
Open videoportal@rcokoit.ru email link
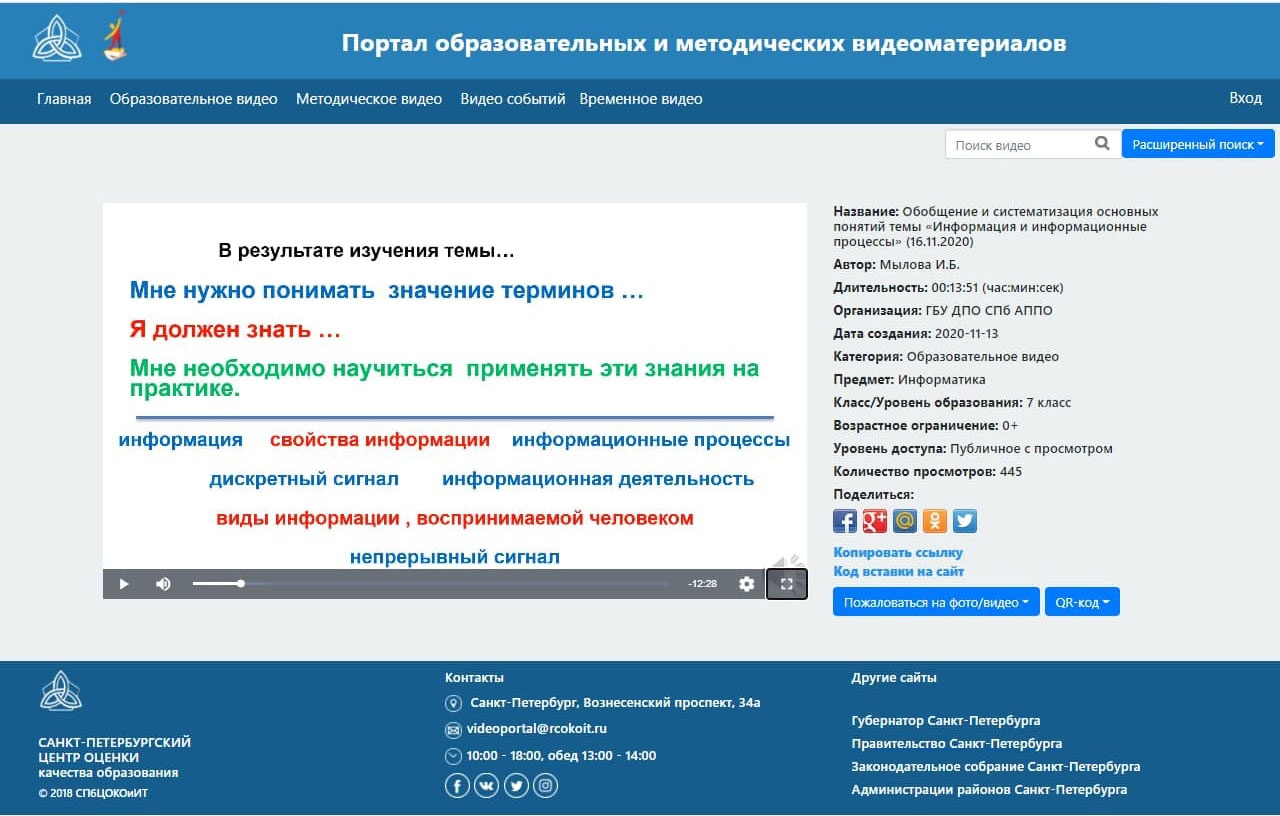(x=539, y=729)
